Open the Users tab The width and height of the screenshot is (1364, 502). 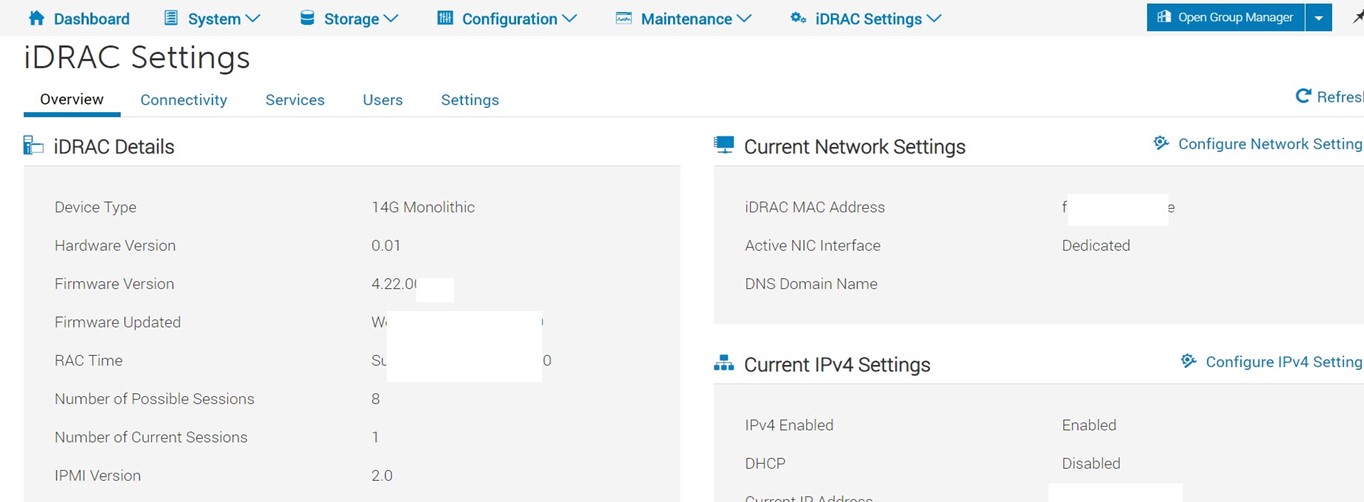coord(383,100)
